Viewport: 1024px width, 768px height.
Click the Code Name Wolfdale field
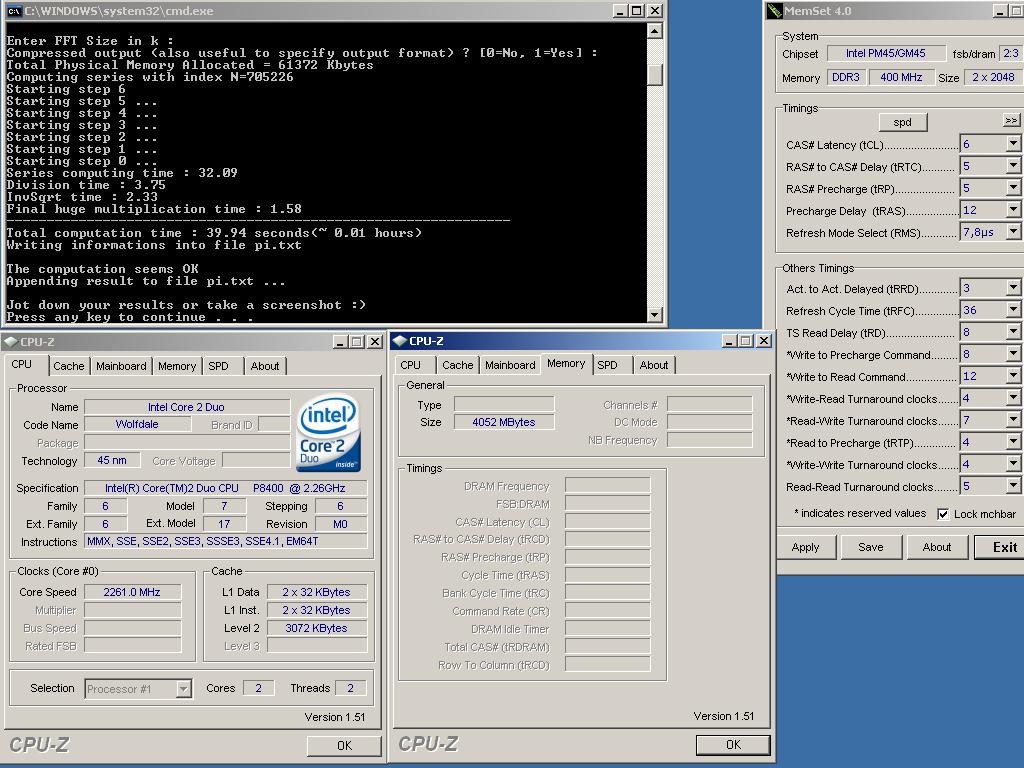pyautogui.click(x=138, y=424)
